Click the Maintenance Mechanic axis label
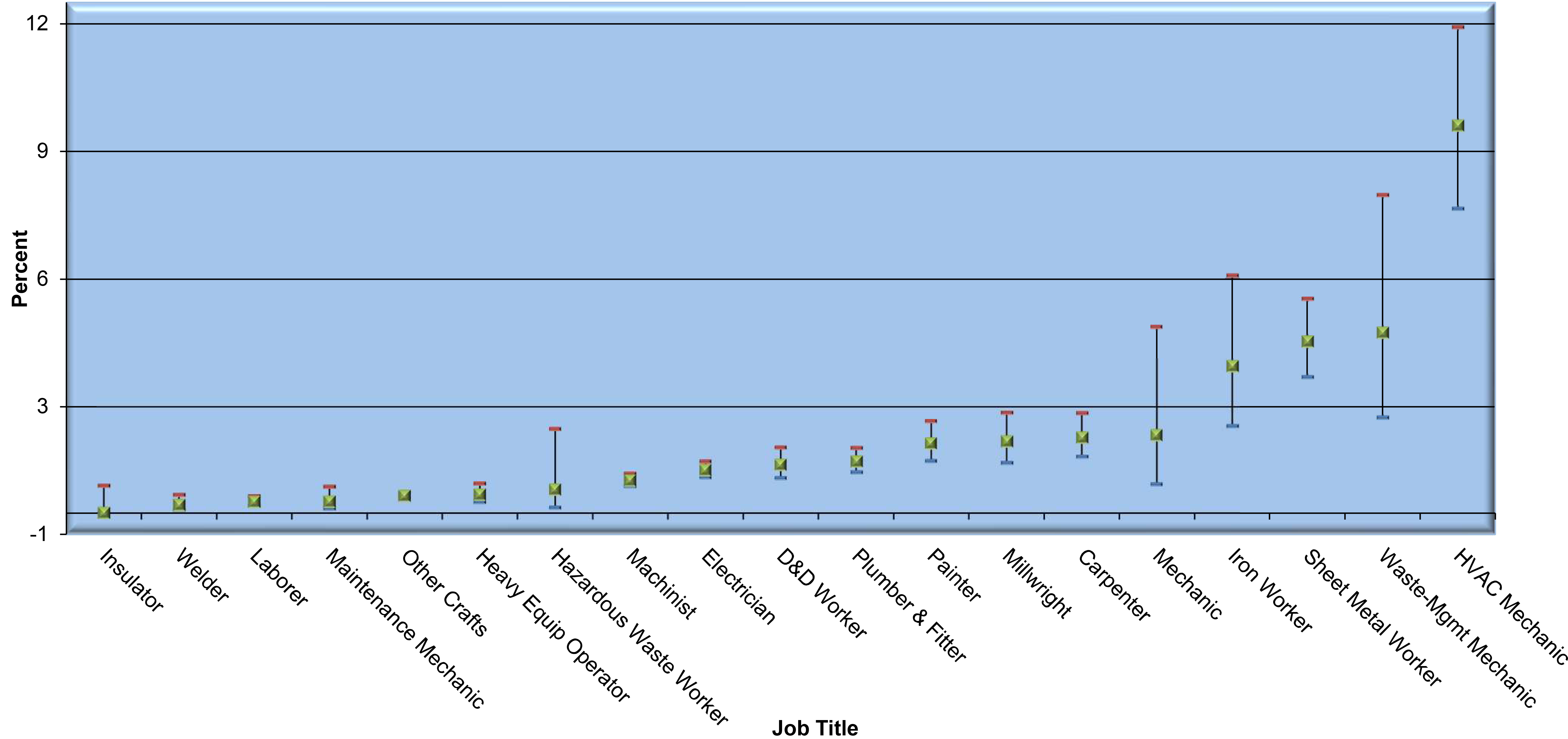This screenshot has height=739, width=1568. point(405,629)
